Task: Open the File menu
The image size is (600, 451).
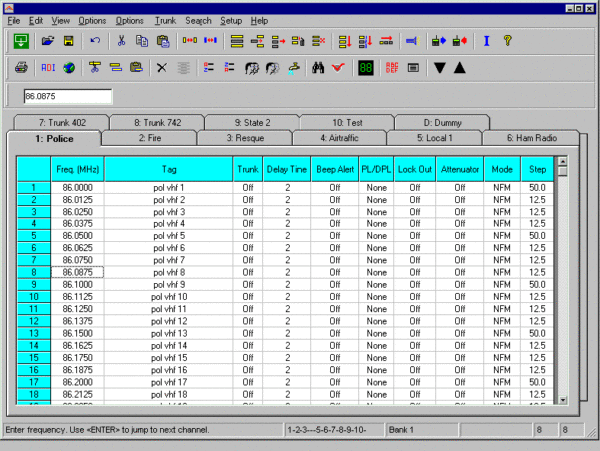Action: [x=14, y=21]
